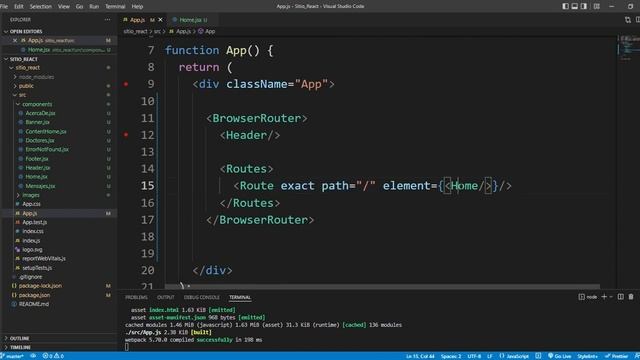The width and height of the screenshot is (640, 360).
Task: Open the Help menu
Action: click(x=137, y=7)
